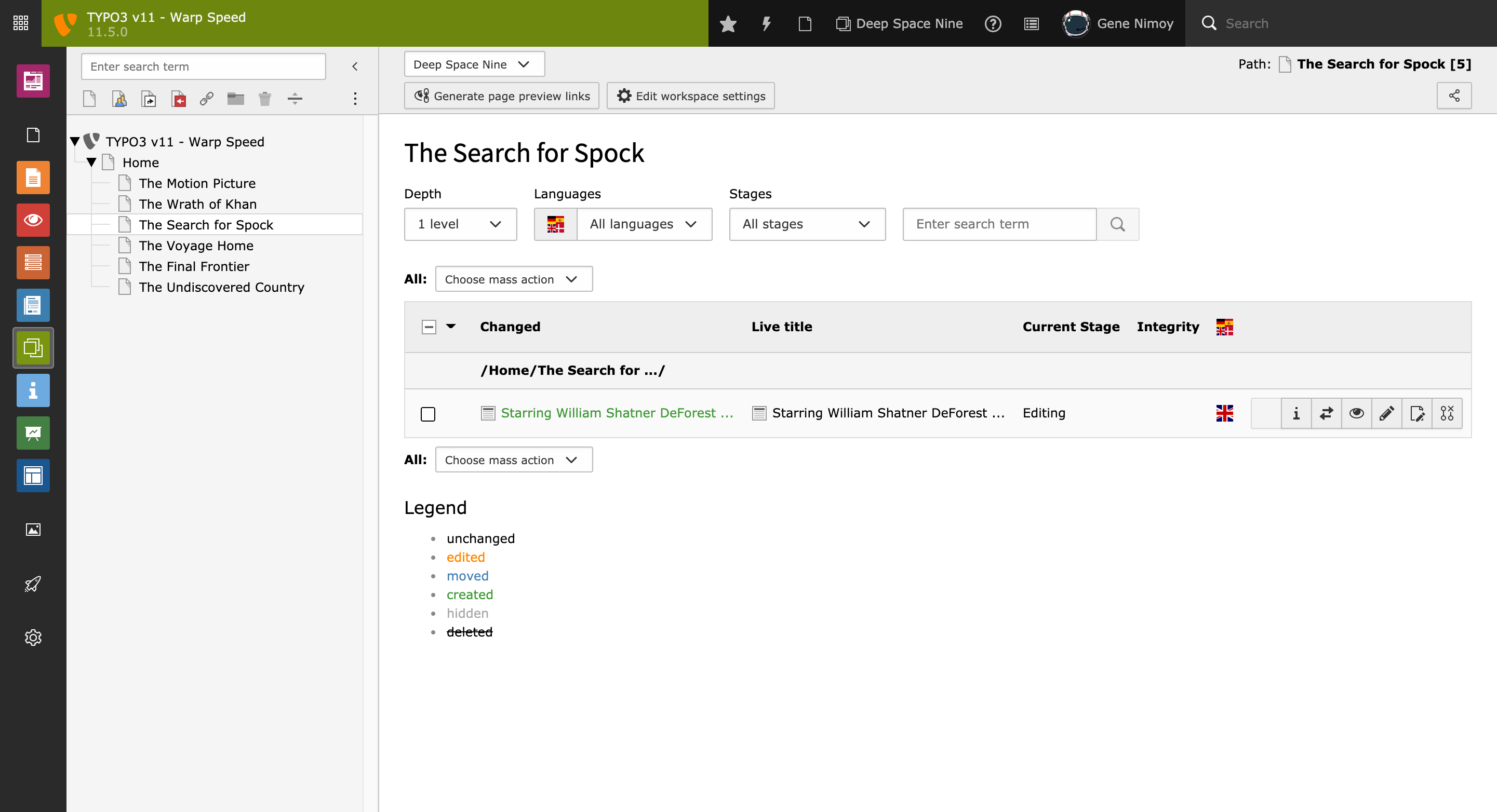Image resolution: width=1497 pixels, height=812 pixels.
Task: Click Edit workspace settings button
Action: tap(692, 96)
